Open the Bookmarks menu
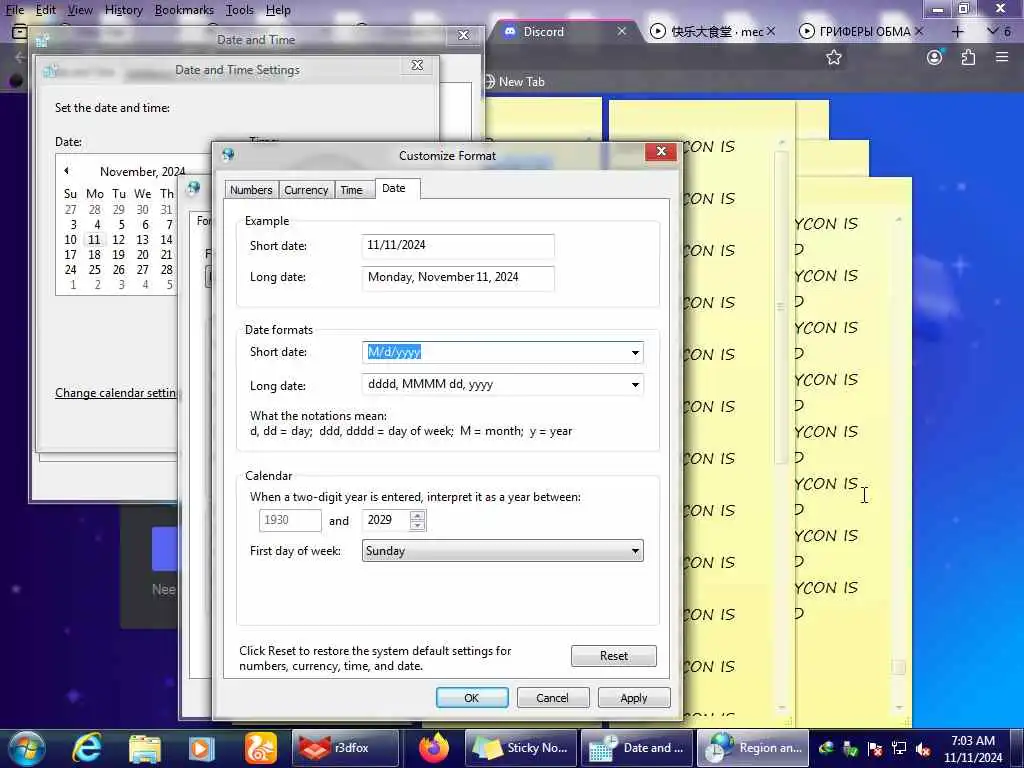This screenshot has width=1024, height=768. click(x=184, y=10)
